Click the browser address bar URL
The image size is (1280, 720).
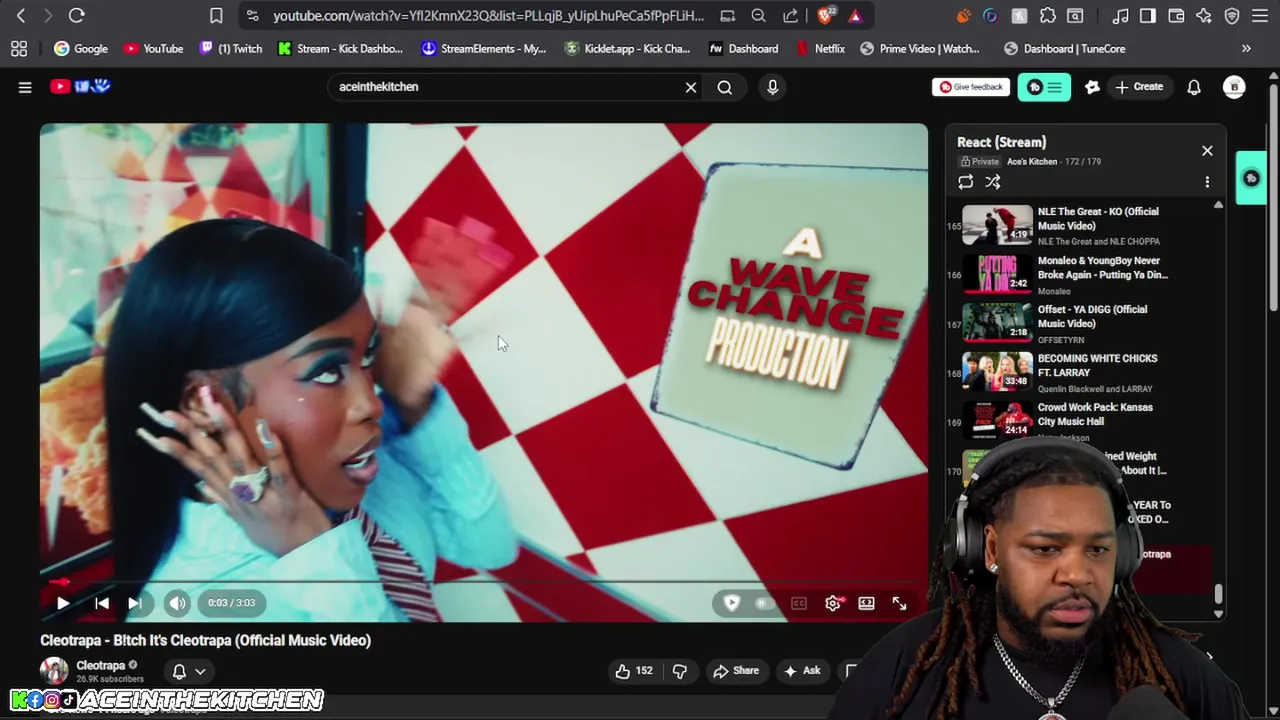489,16
